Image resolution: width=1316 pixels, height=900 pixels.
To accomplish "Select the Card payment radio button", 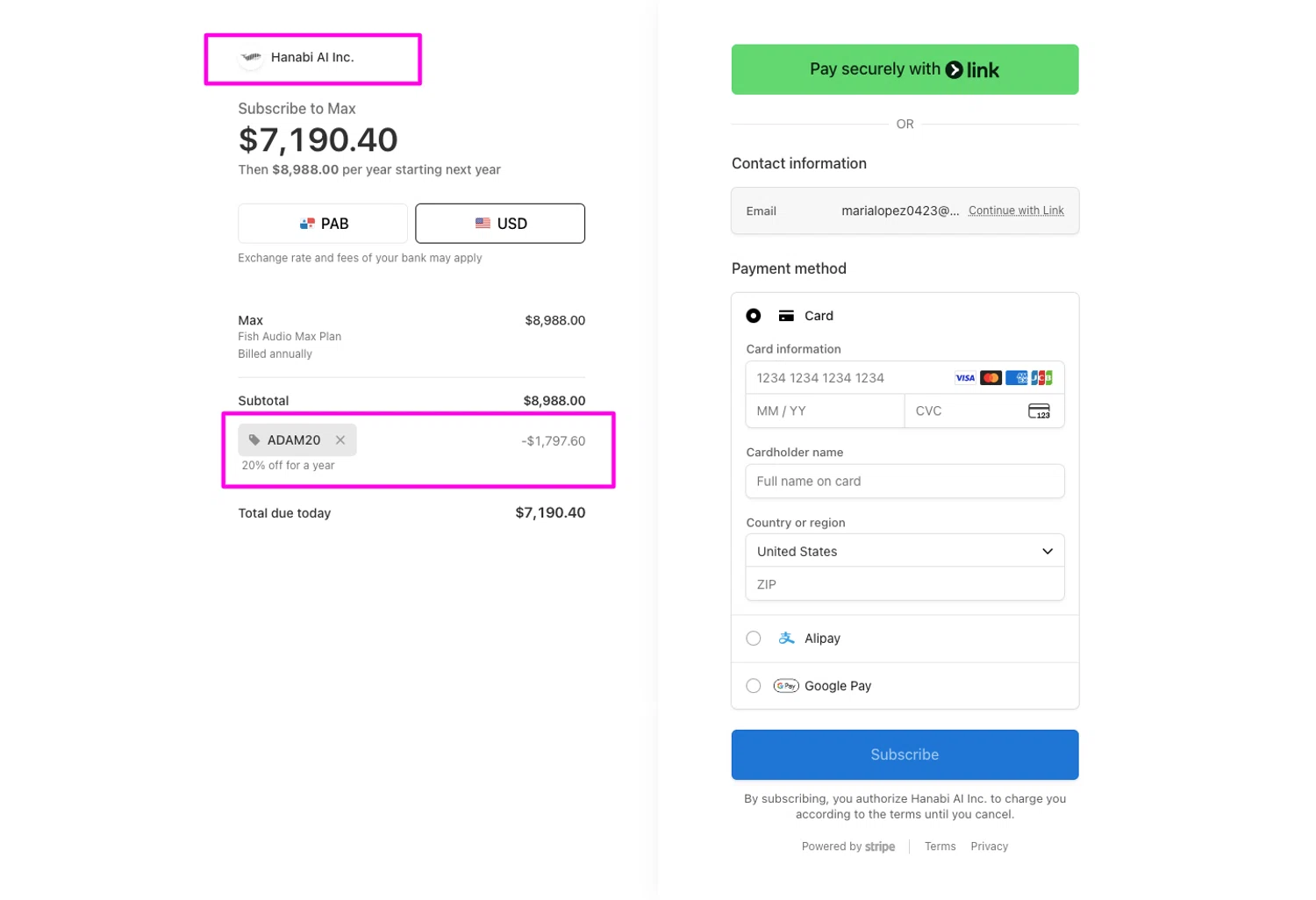I will [754, 316].
